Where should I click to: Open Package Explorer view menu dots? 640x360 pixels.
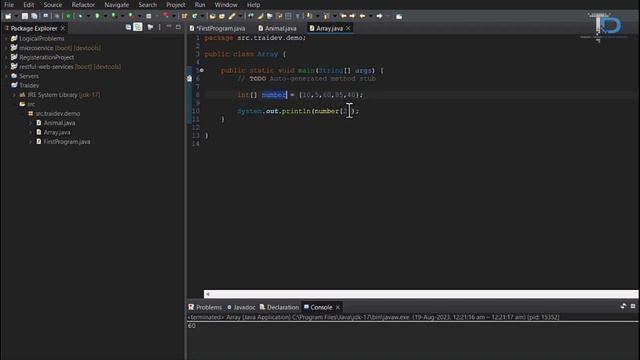coord(160,27)
